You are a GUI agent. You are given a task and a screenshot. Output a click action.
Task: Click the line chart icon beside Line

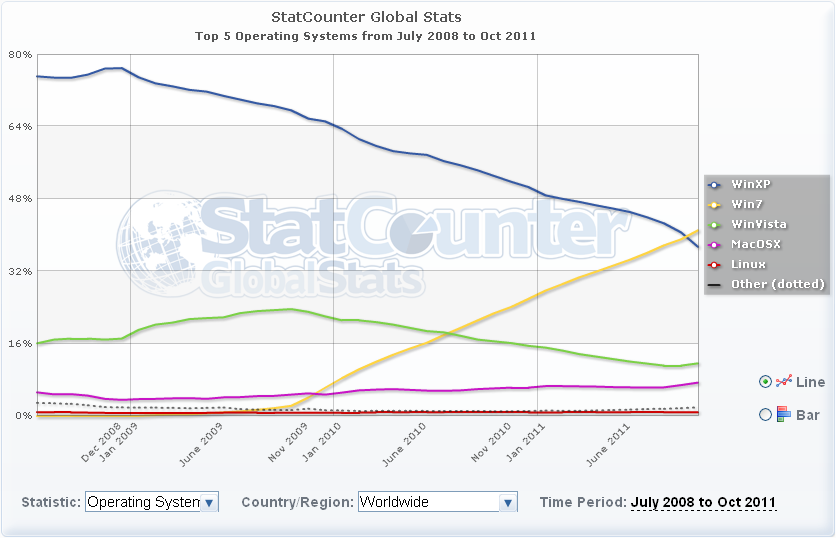(x=784, y=381)
